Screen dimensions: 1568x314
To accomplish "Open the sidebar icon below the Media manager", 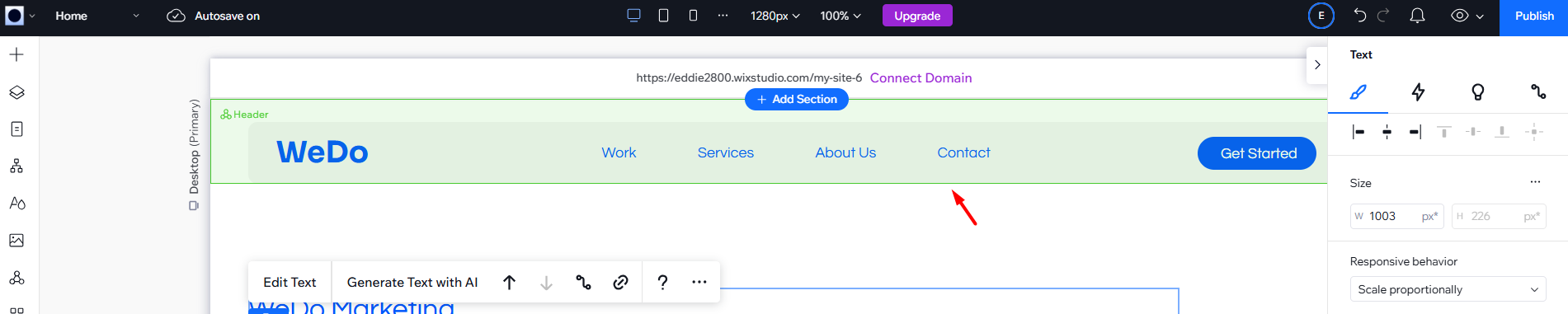I will tap(16, 278).
